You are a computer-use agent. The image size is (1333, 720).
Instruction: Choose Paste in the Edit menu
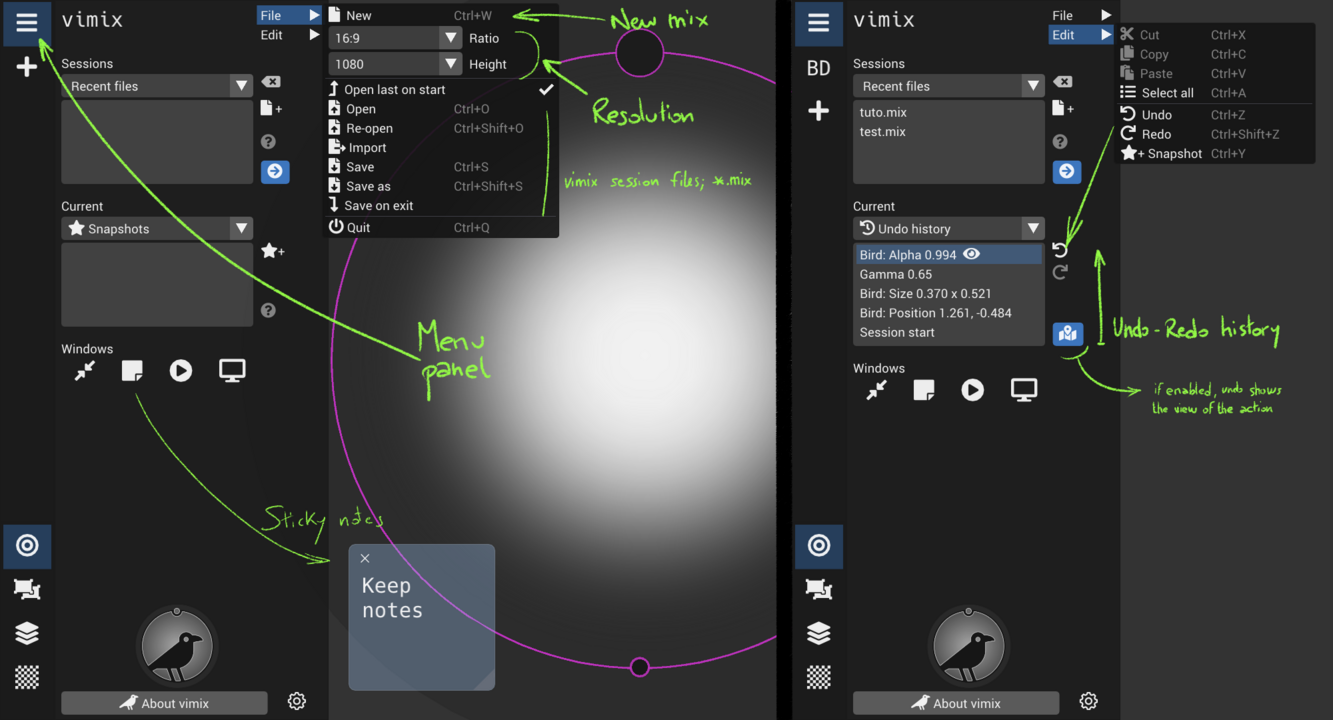1214,73
